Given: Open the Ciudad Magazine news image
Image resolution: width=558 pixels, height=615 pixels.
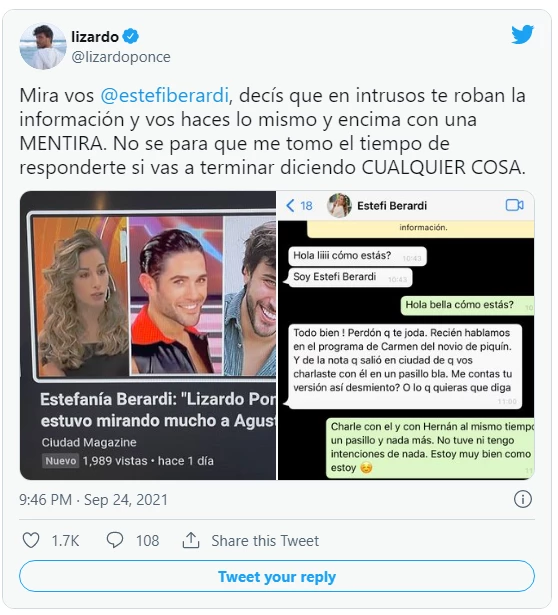Looking at the screenshot, I should pos(148,335).
